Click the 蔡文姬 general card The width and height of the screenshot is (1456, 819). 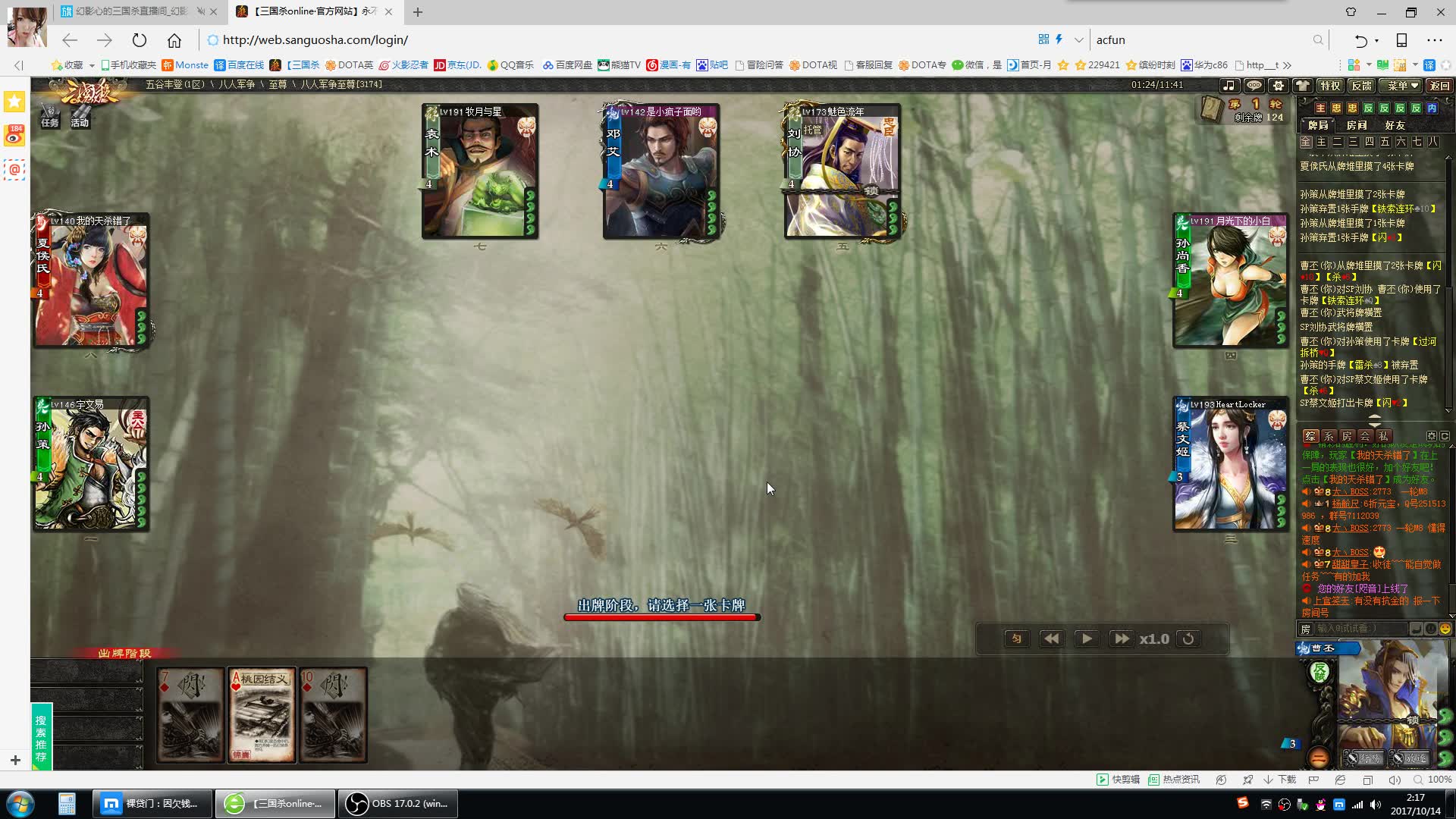click(x=1230, y=464)
